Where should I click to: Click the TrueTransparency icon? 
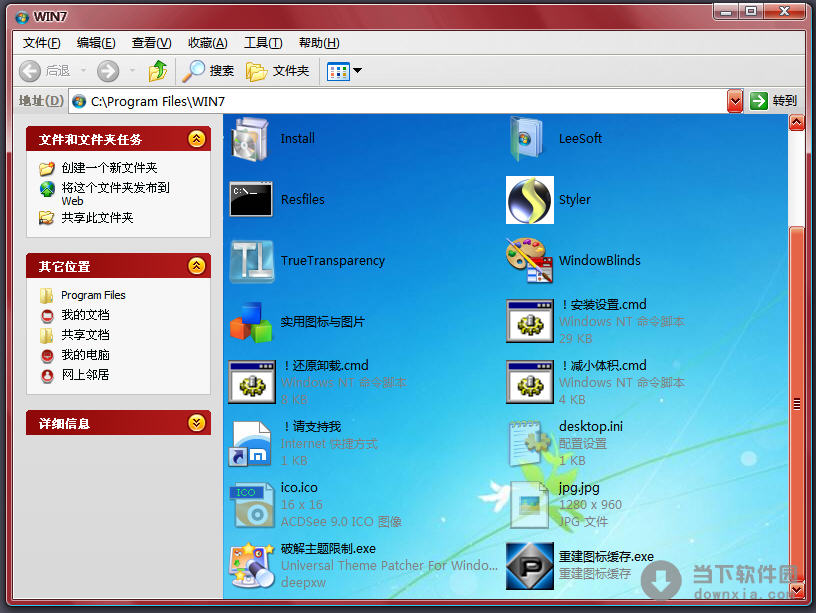click(x=251, y=261)
